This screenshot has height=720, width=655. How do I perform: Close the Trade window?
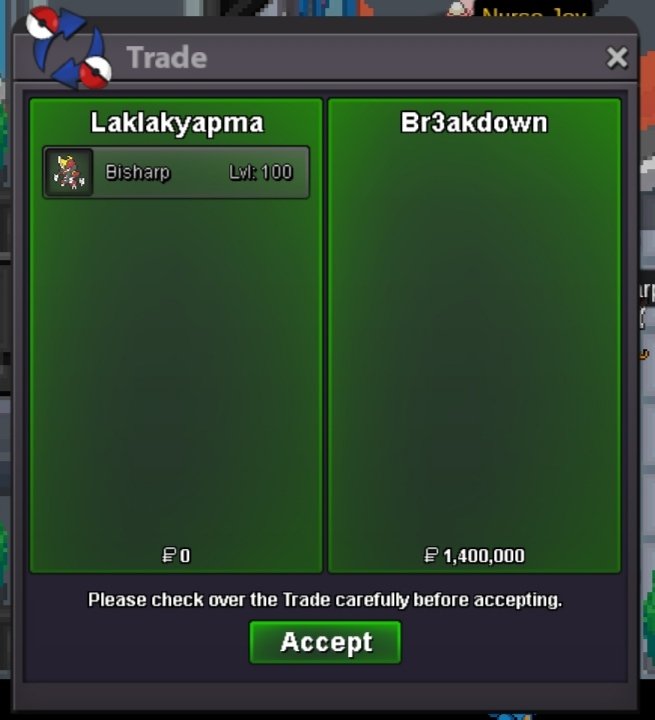[x=617, y=58]
